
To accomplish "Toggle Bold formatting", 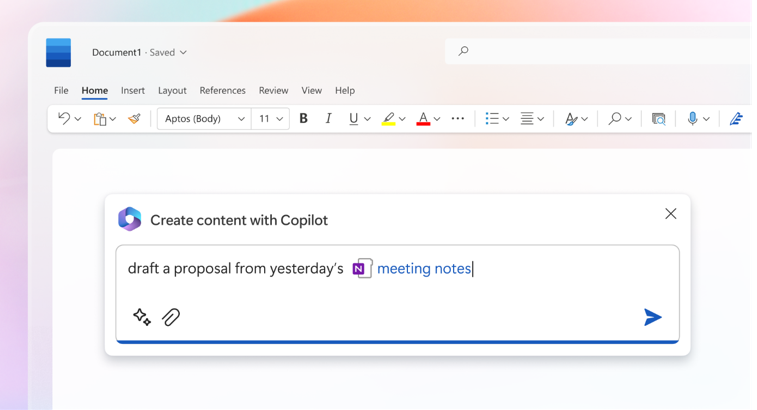I will pyautogui.click(x=303, y=118).
